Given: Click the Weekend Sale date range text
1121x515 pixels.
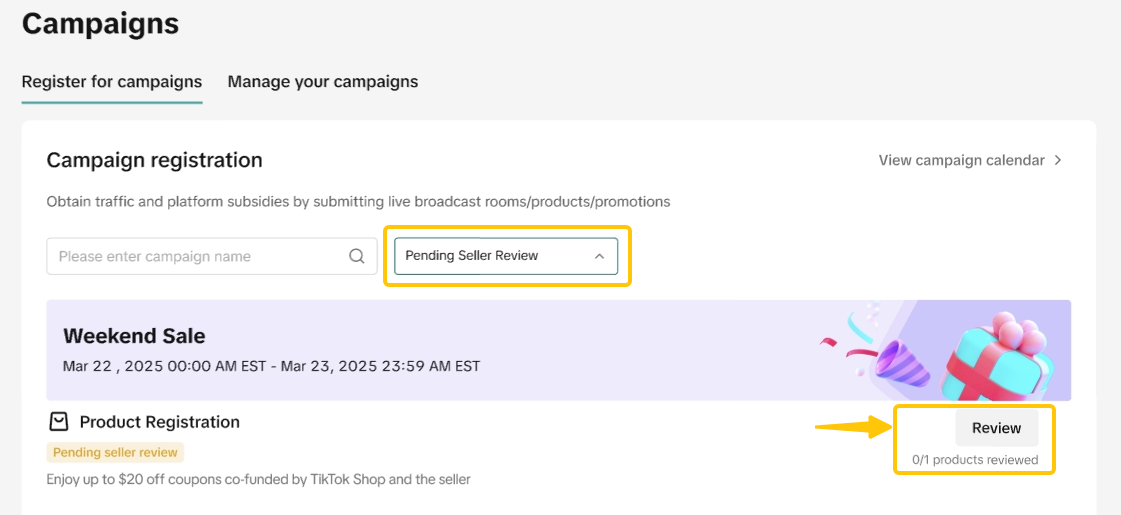Looking at the screenshot, I should pos(271,366).
